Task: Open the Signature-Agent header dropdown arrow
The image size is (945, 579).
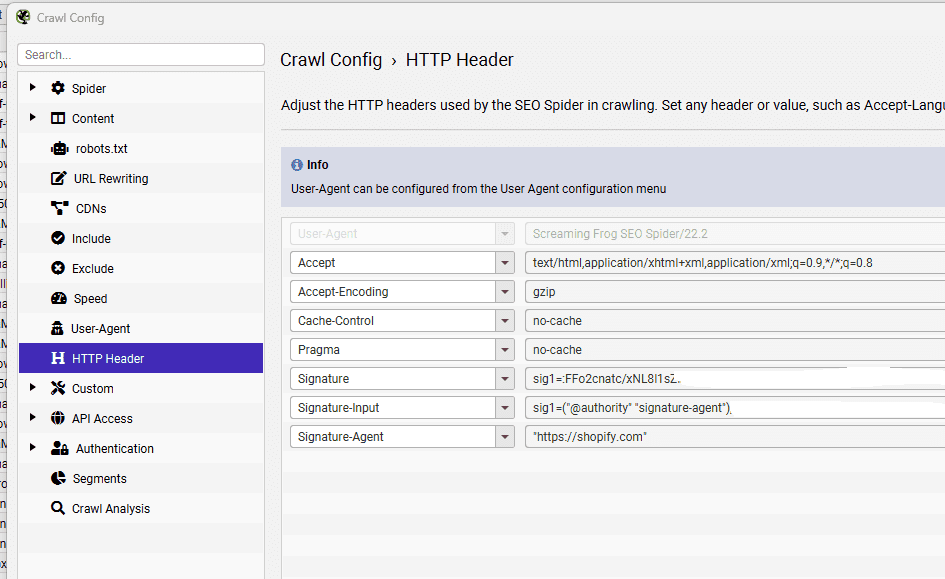Action: coord(505,437)
